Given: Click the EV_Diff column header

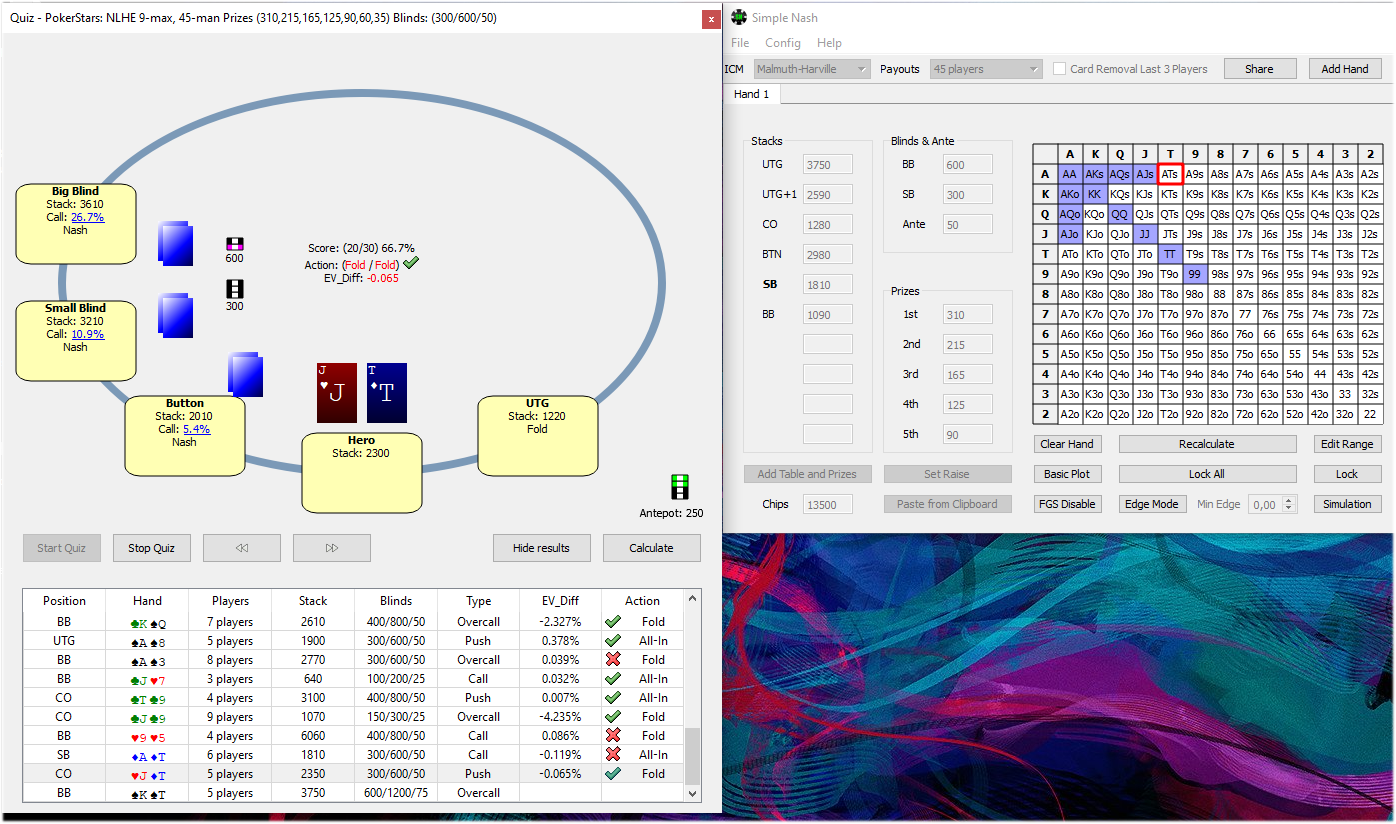Looking at the screenshot, I should [560, 601].
